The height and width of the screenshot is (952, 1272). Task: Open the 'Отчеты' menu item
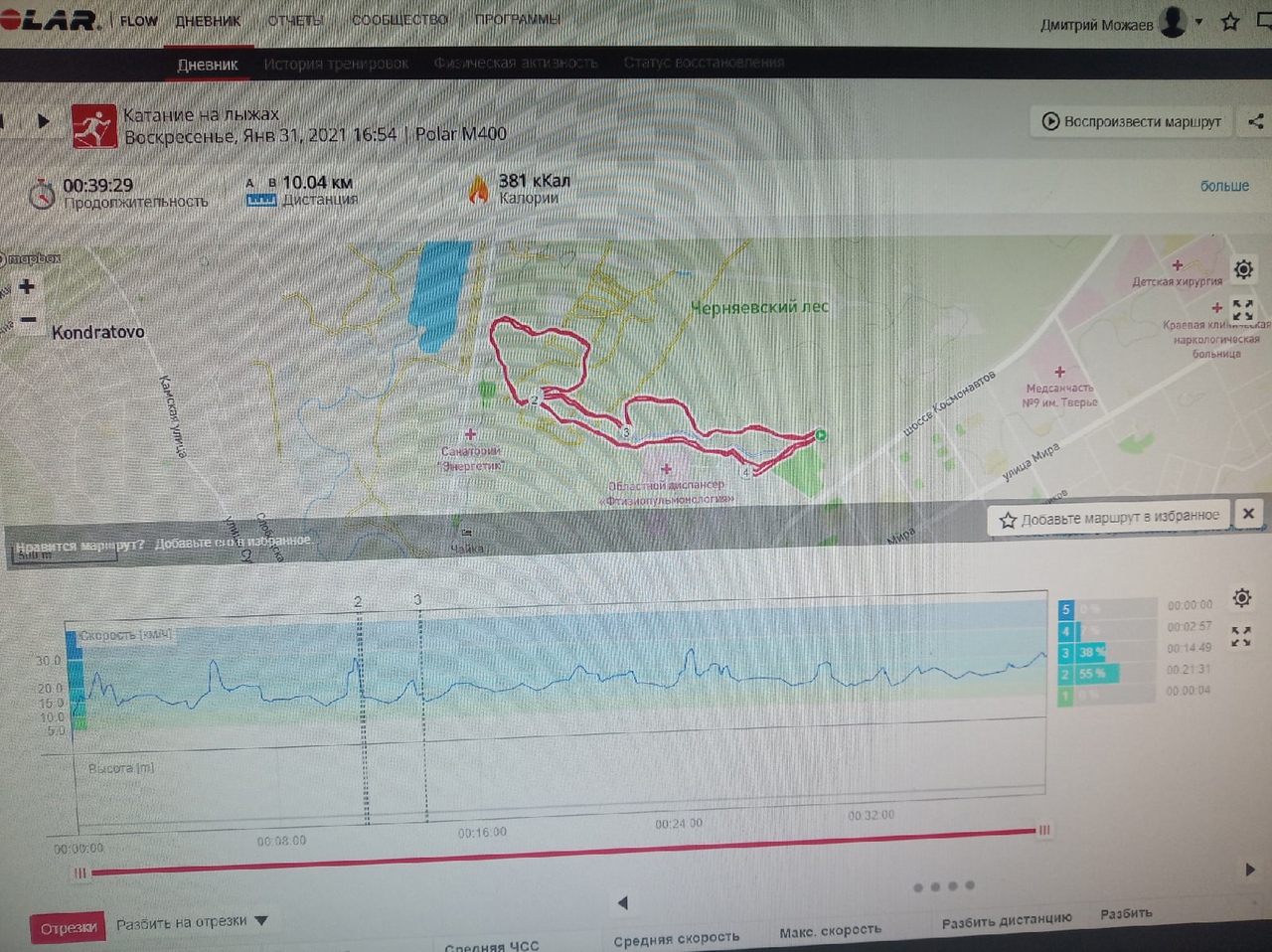295,20
